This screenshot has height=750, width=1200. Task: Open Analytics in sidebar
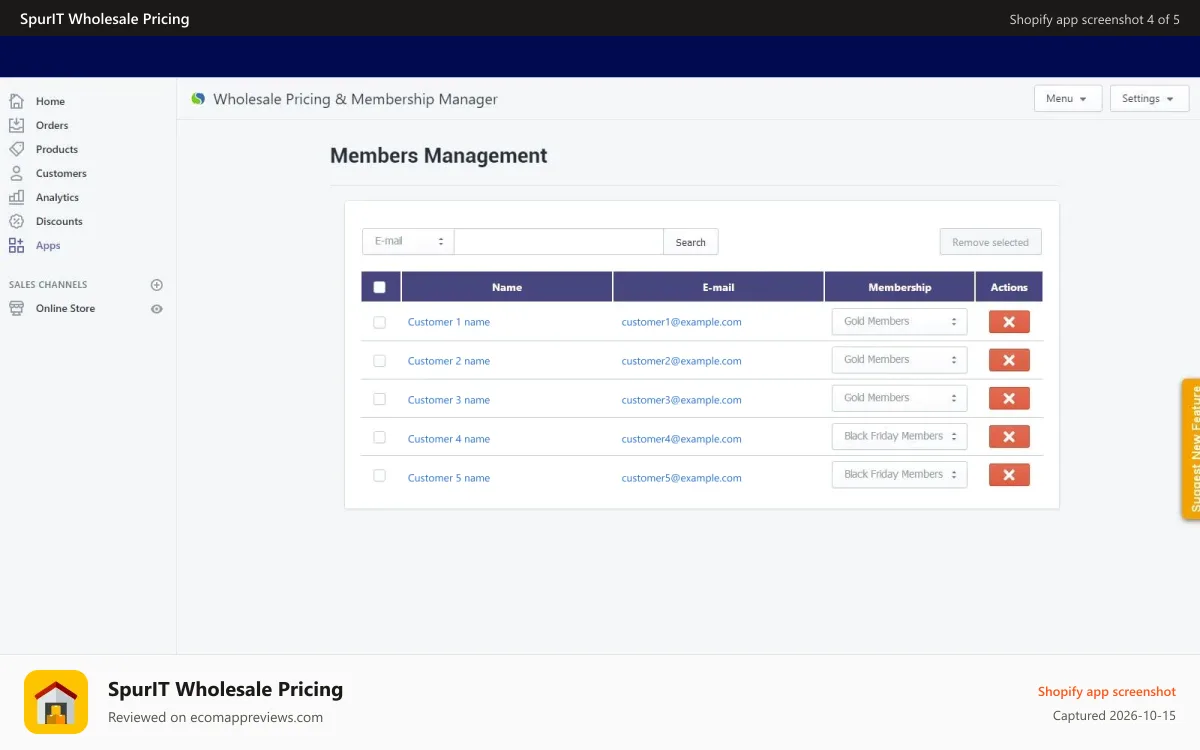pyautogui.click(x=57, y=197)
